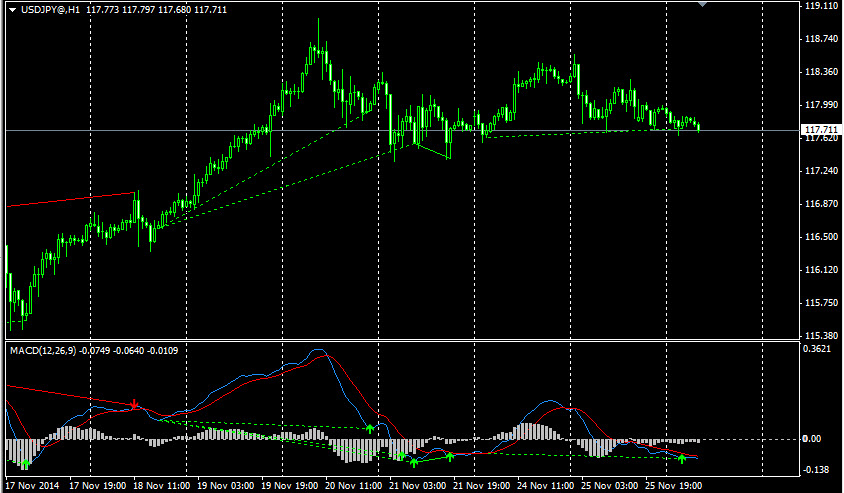This screenshot has width=844, height=493.
Task: Click the 25 Nov 19:00 time label
Action: (x=674, y=485)
